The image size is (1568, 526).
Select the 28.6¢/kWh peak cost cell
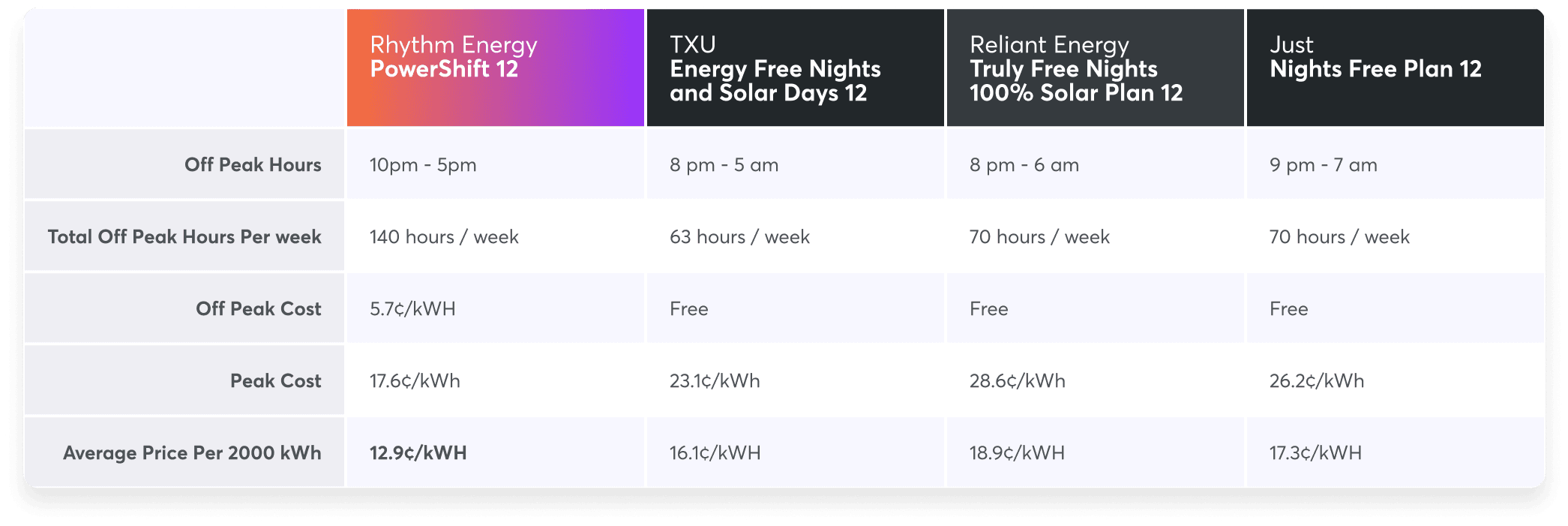click(1017, 381)
